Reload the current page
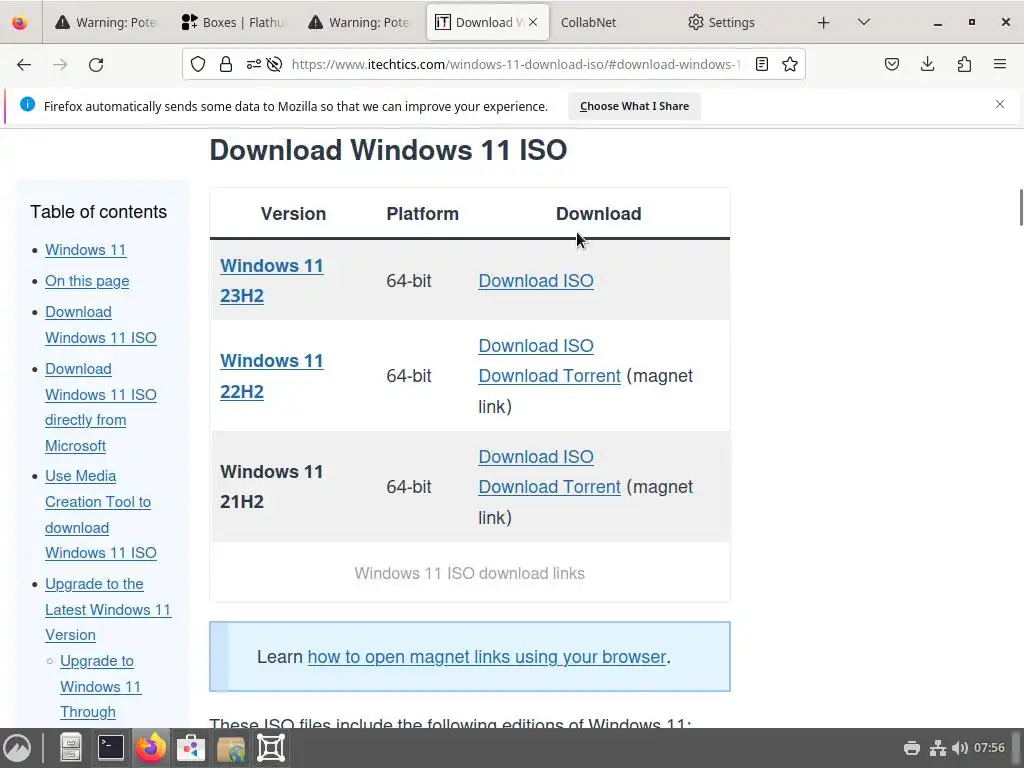 96,65
